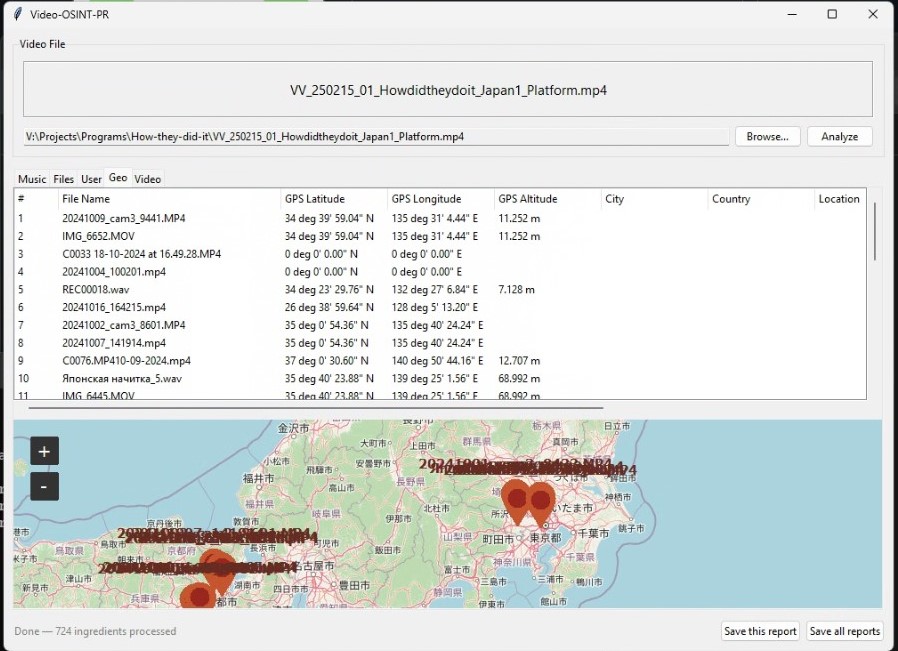Open the Files tab
The image size is (898, 651).
[x=63, y=178]
